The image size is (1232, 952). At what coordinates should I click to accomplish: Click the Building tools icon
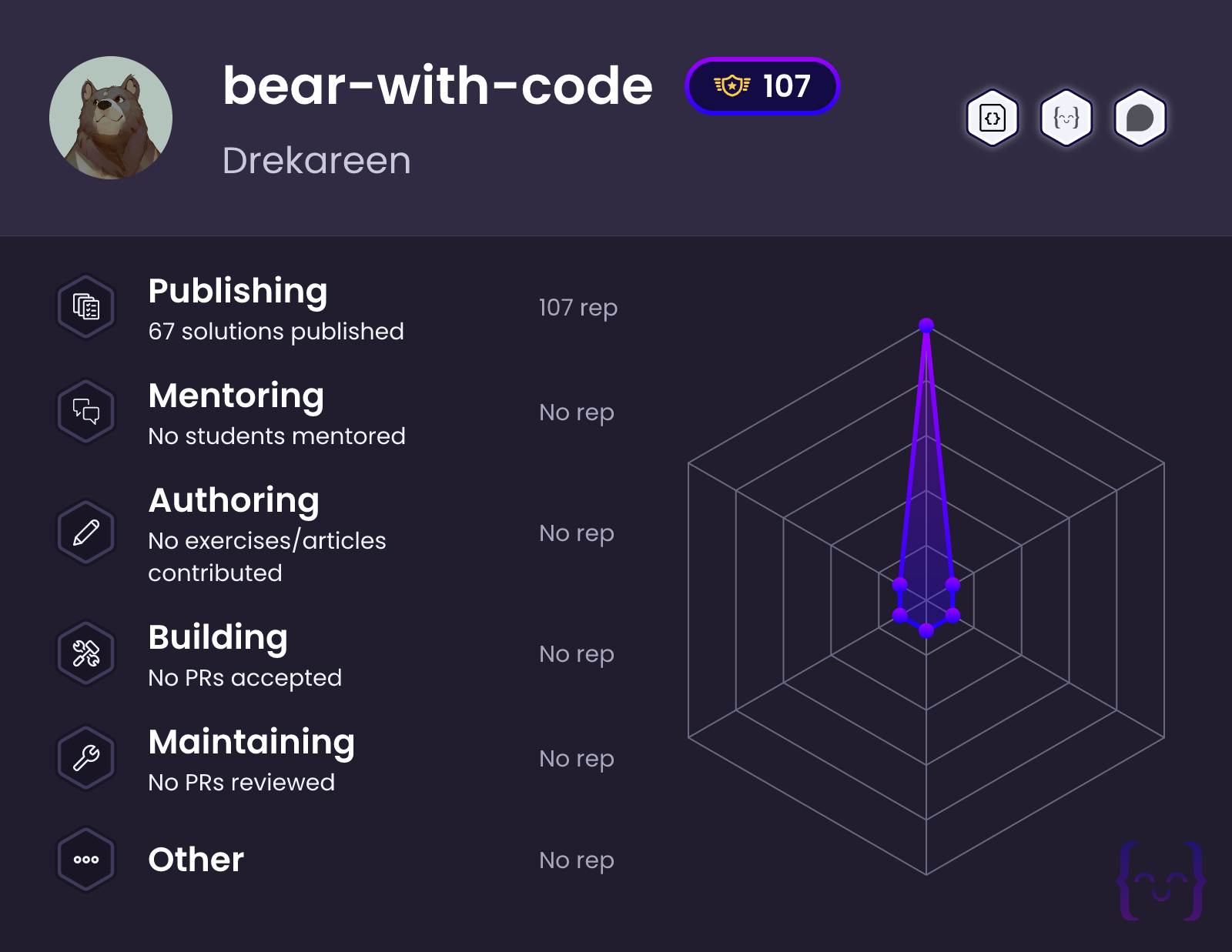pyautogui.click(x=86, y=653)
